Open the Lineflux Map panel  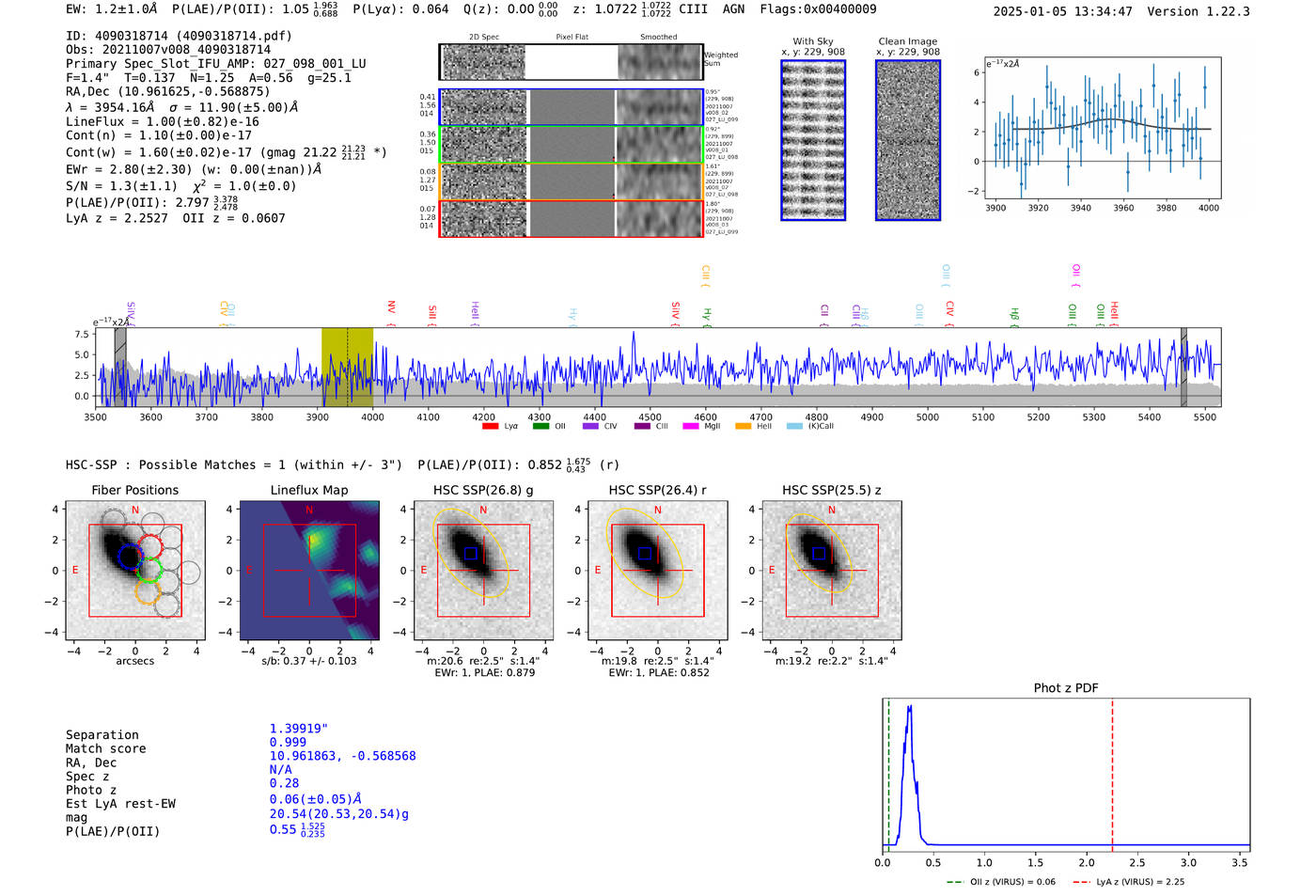(x=309, y=571)
